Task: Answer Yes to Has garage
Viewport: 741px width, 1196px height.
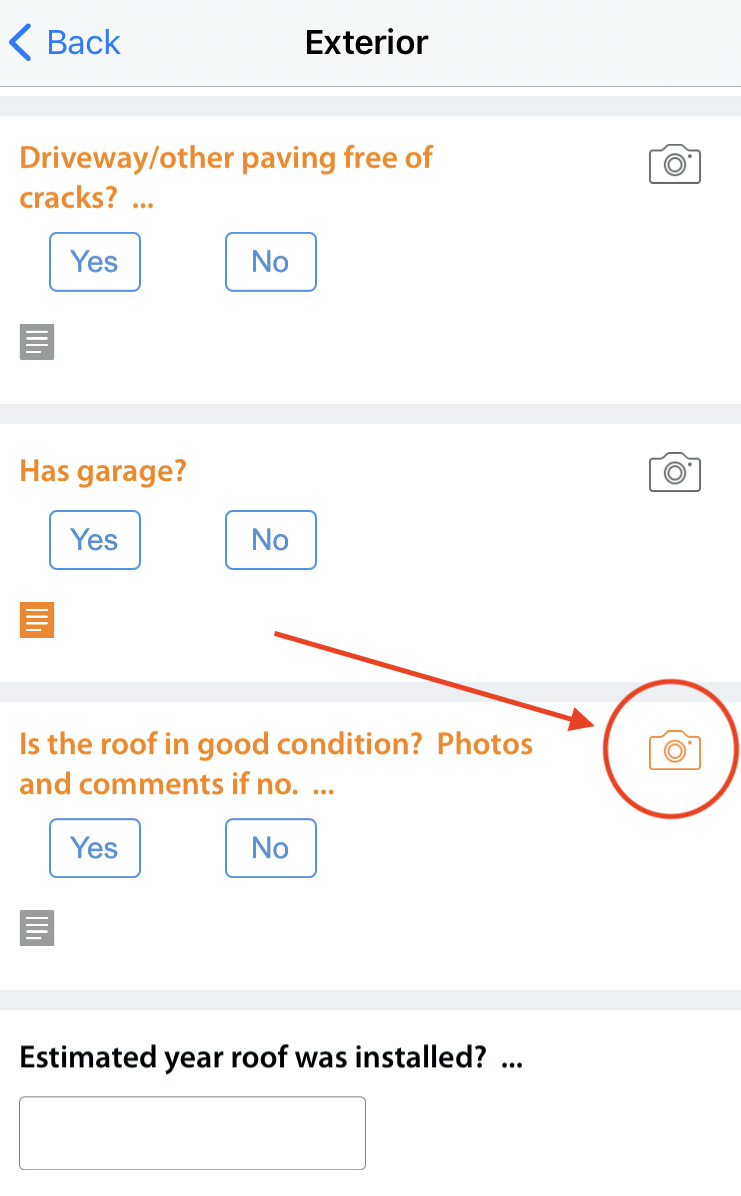Action: 95,540
